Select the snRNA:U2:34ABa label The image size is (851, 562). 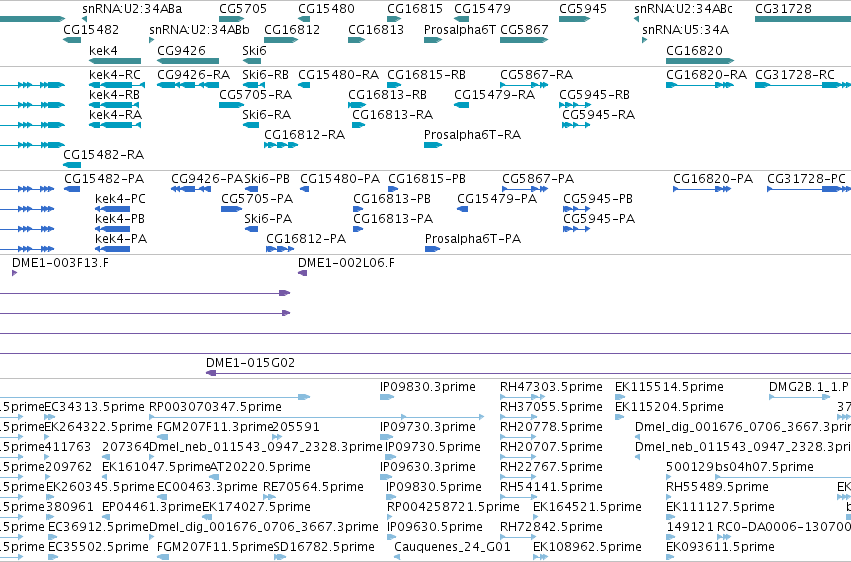132,9
